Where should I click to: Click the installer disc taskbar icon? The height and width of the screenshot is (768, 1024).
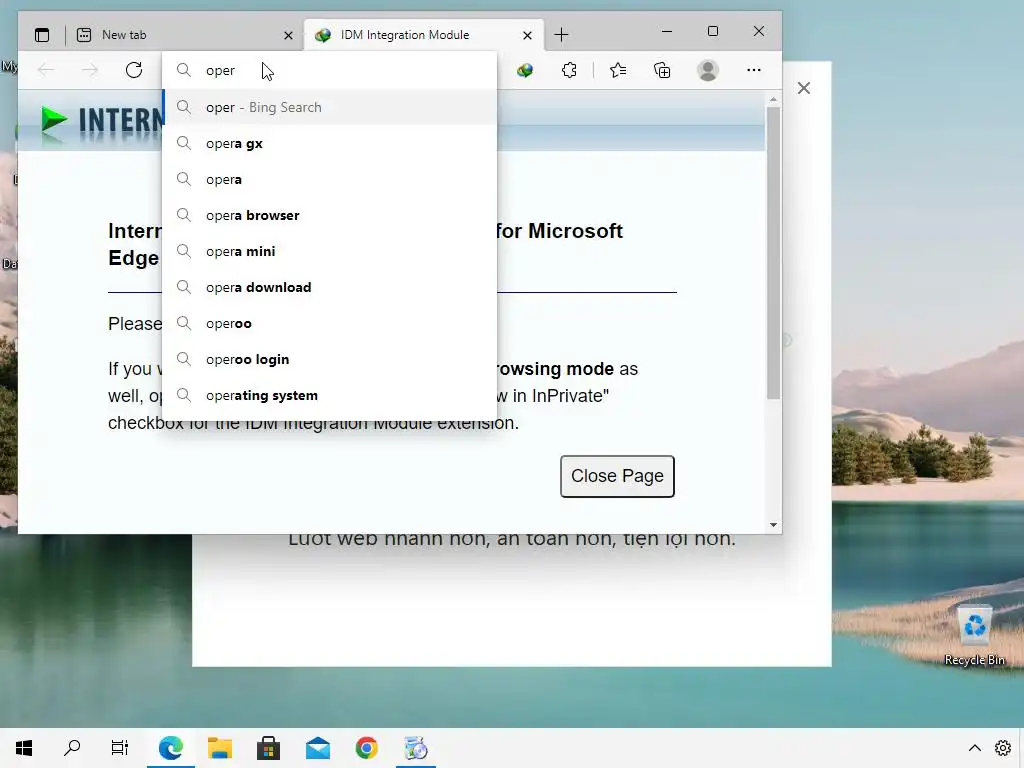tap(415, 748)
